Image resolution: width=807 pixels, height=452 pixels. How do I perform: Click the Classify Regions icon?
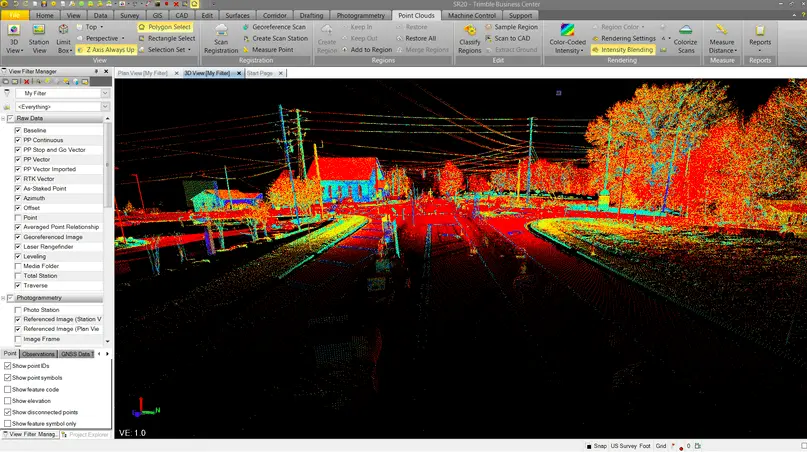point(469,38)
